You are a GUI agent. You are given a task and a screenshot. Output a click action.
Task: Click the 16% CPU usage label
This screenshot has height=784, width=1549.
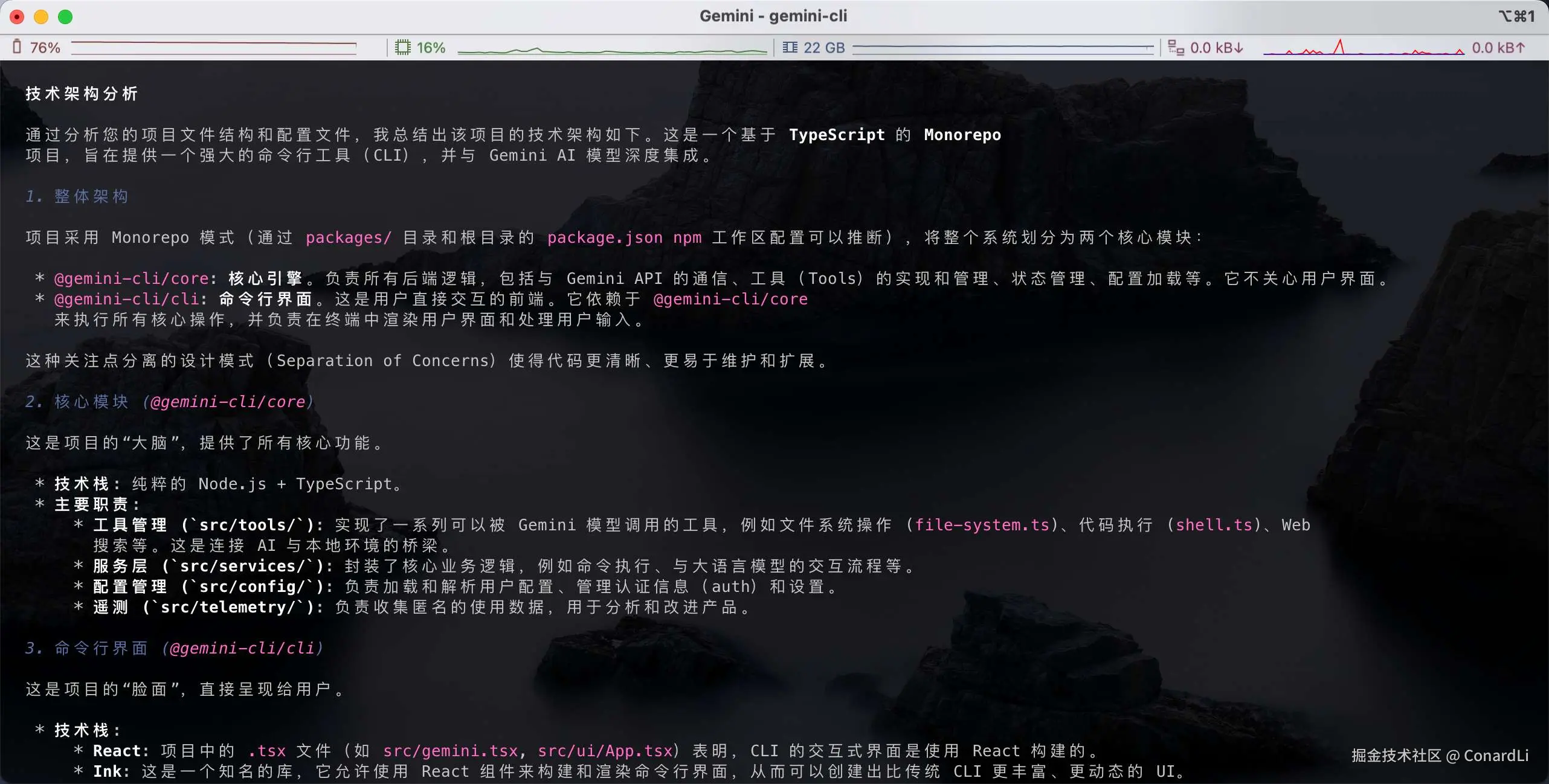coord(431,48)
